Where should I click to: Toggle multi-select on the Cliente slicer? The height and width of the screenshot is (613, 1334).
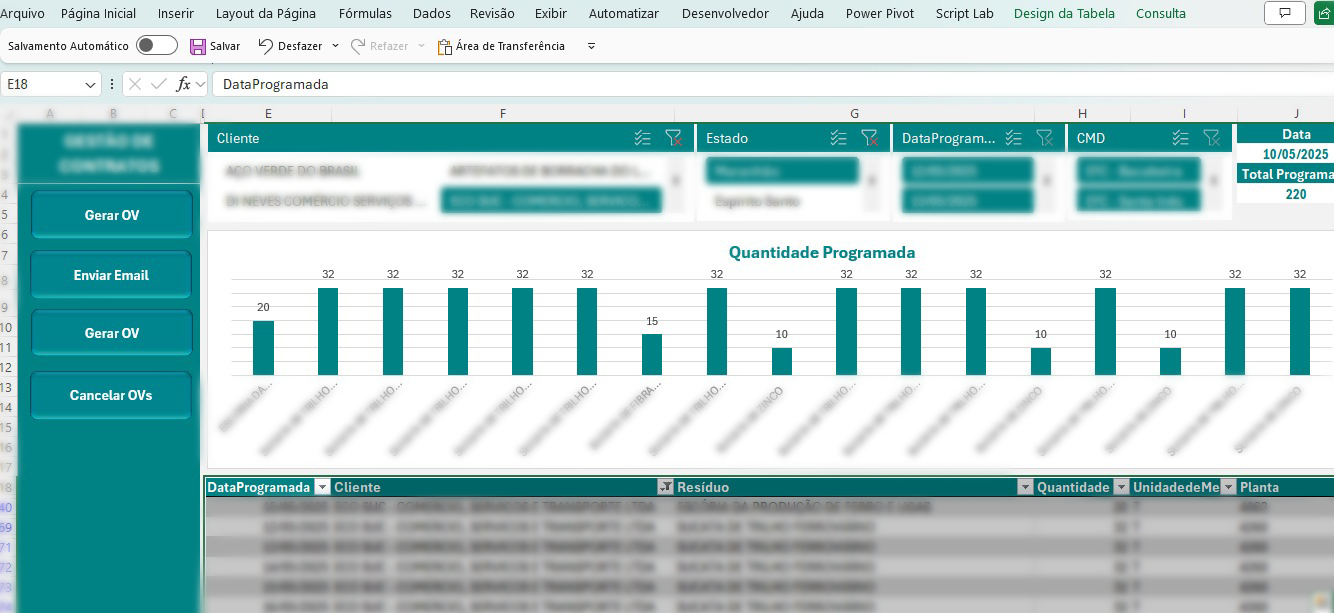(643, 138)
